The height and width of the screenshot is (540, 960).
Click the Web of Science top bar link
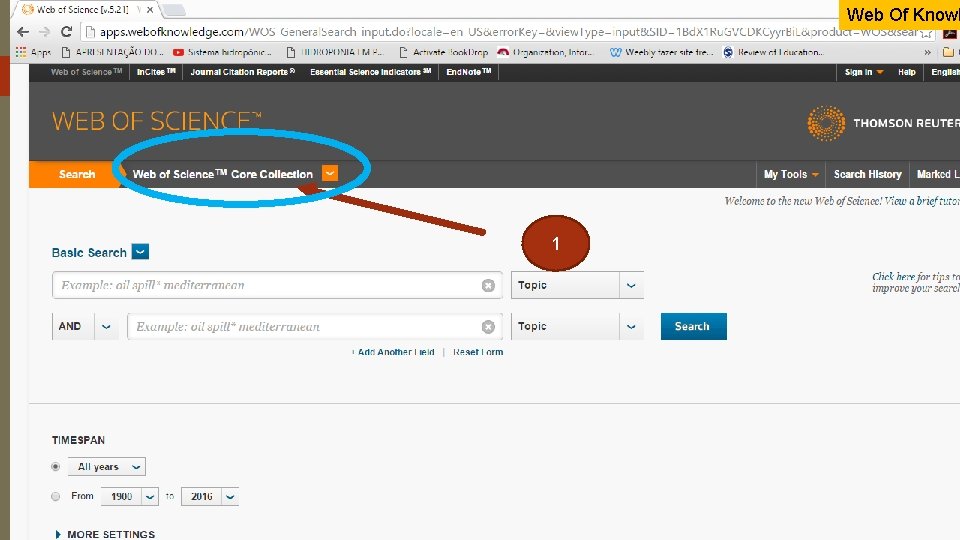(x=86, y=72)
